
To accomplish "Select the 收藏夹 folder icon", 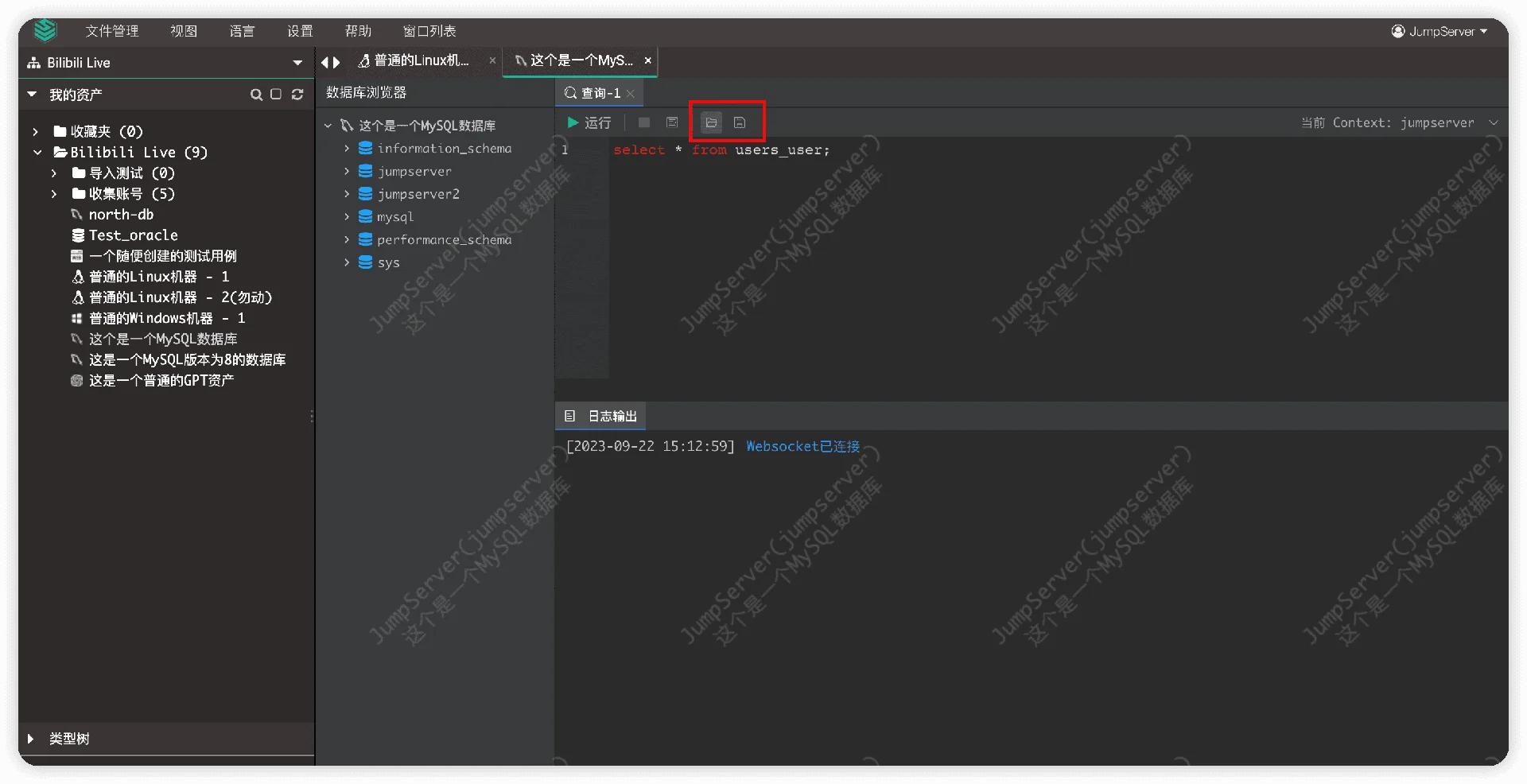I will [60, 131].
